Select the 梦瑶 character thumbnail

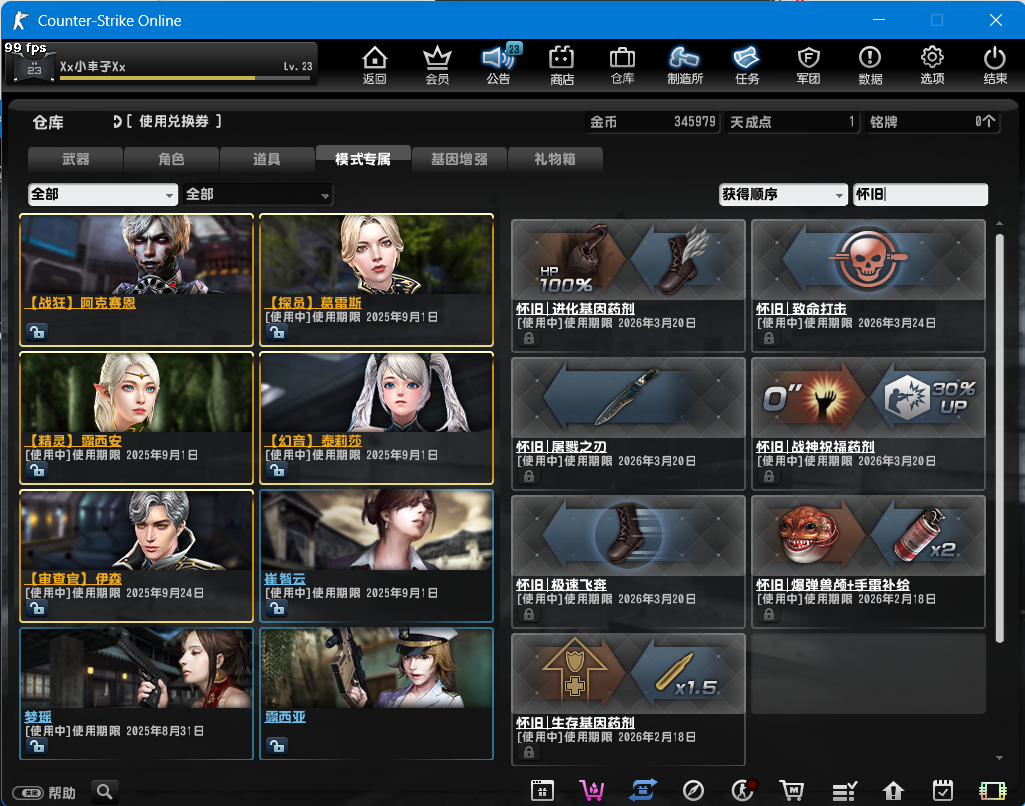tap(137, 668)
